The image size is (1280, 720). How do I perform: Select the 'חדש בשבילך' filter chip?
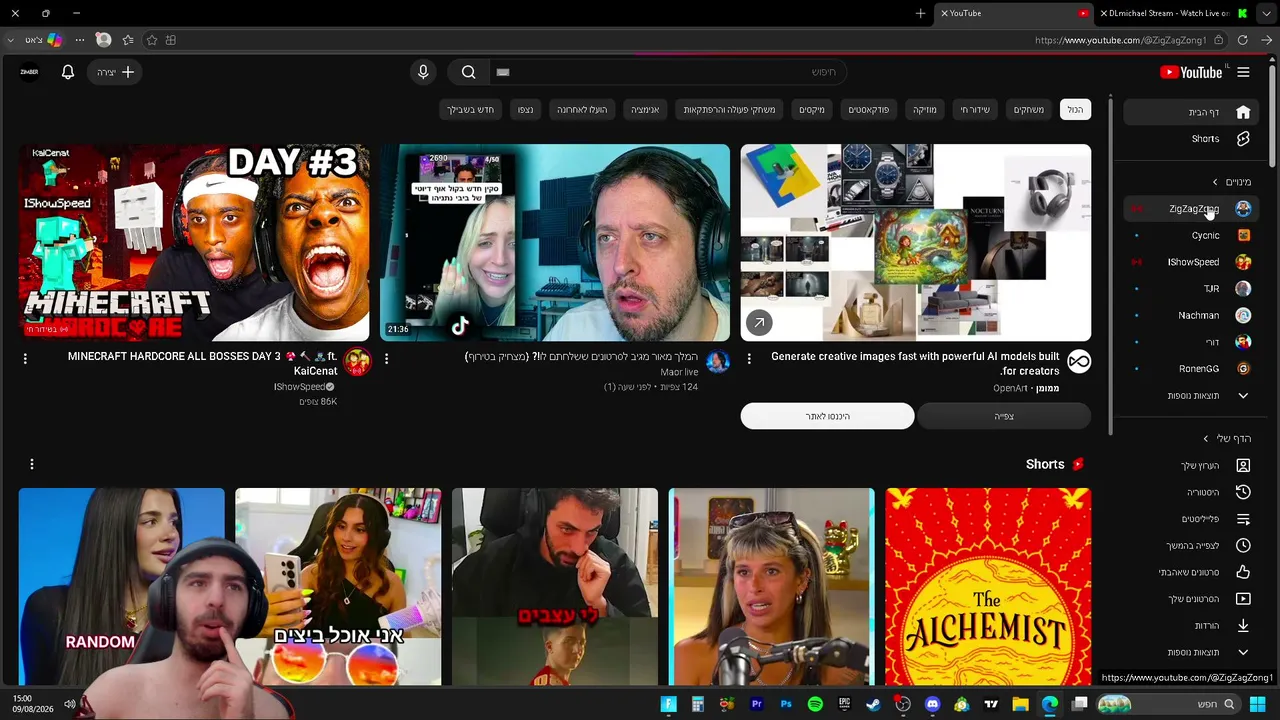[471, 110]
